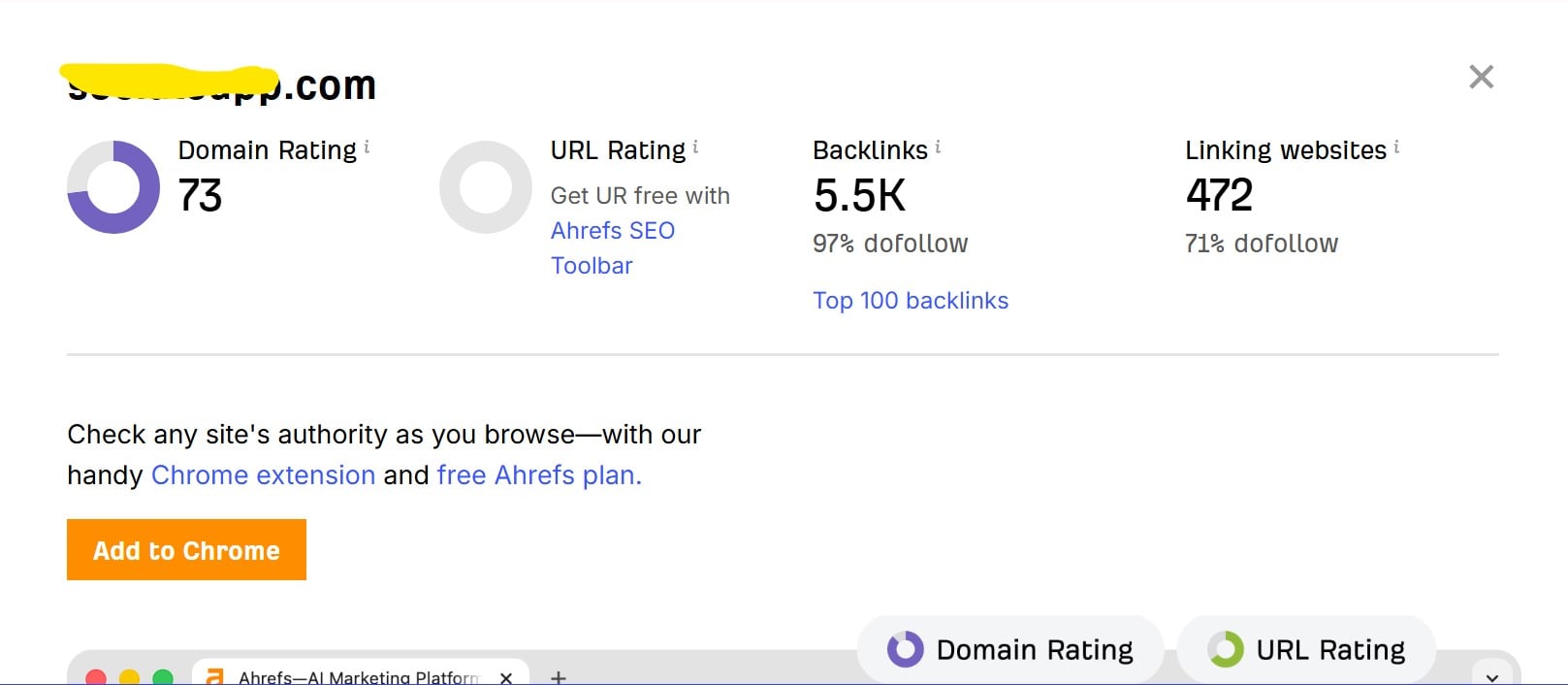Screen dimensions: 1568x685
Task: Open the free Ahrefs plan link
Action: pos(539,475)
